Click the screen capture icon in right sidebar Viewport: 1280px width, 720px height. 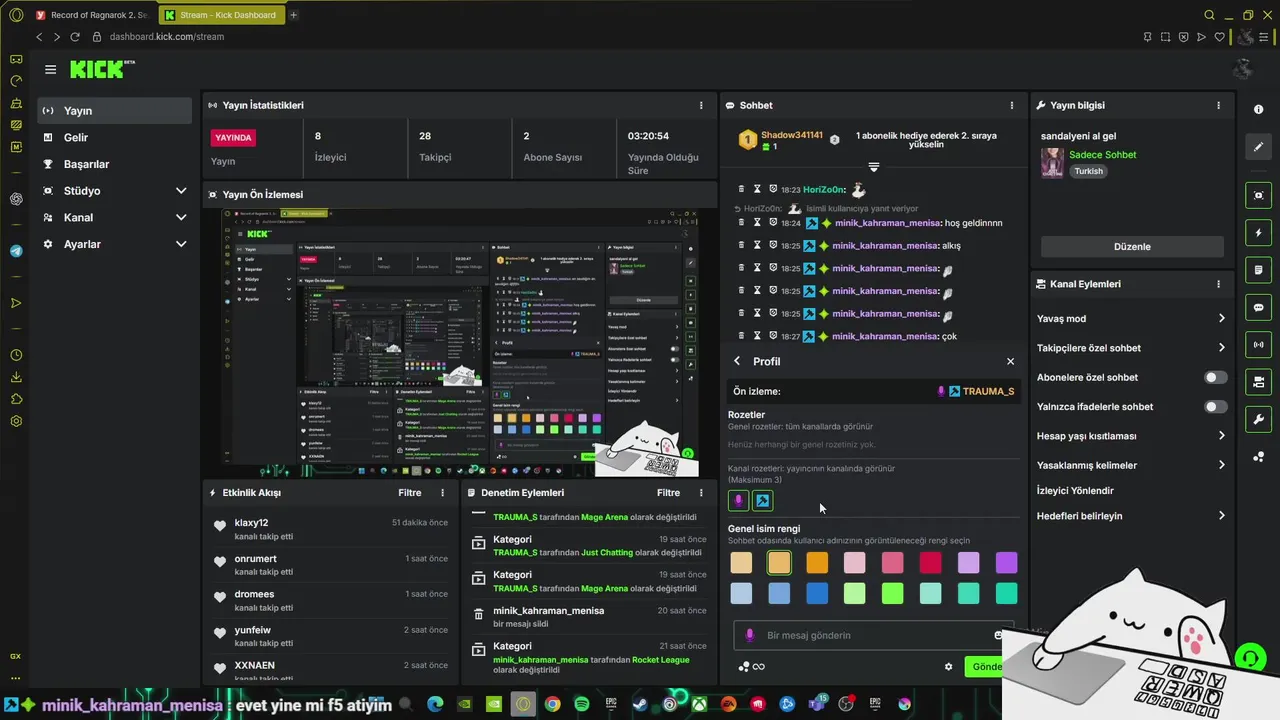pyautogui.click(x=1258, y=195)
